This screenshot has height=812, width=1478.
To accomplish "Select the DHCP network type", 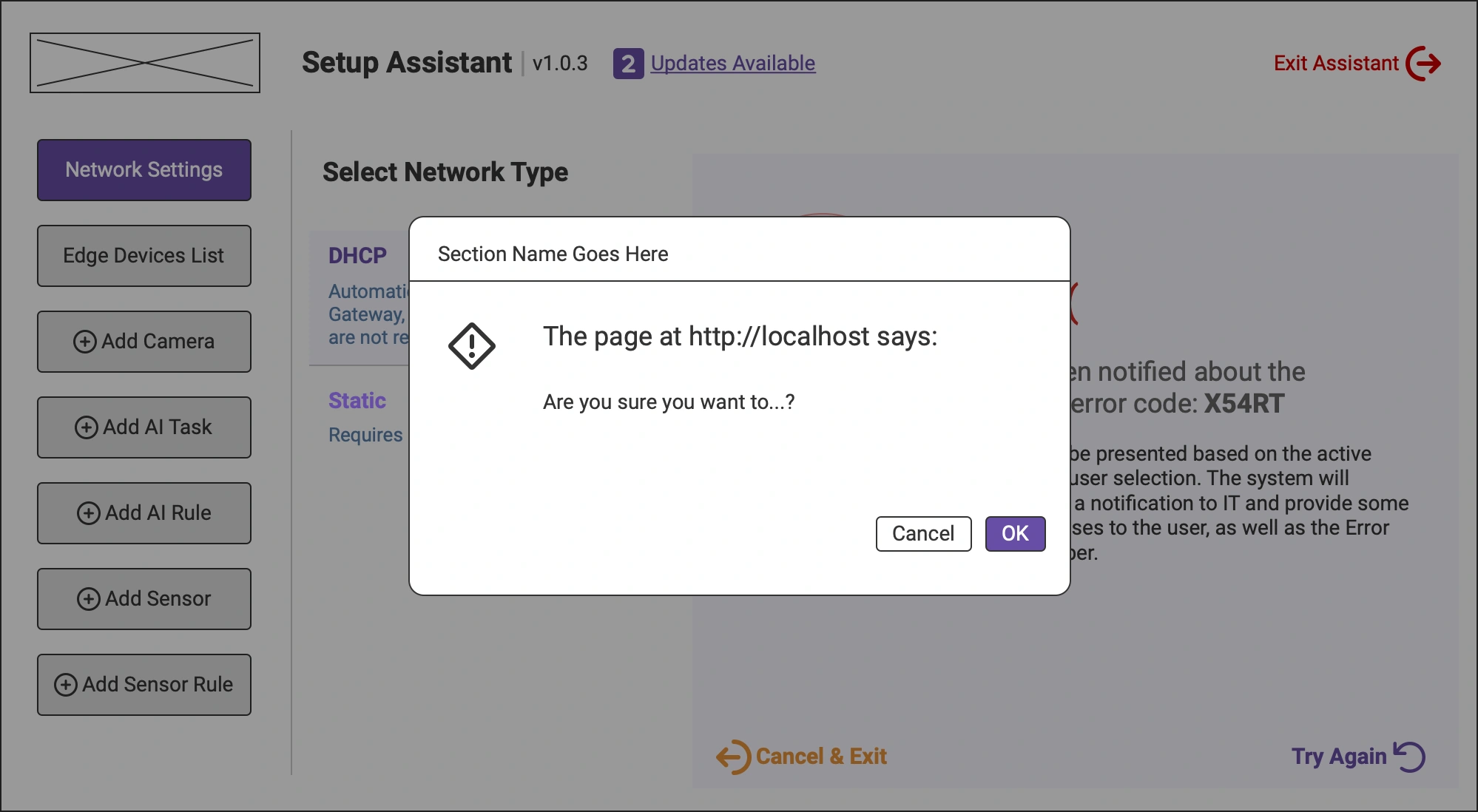I will point(357,255).
